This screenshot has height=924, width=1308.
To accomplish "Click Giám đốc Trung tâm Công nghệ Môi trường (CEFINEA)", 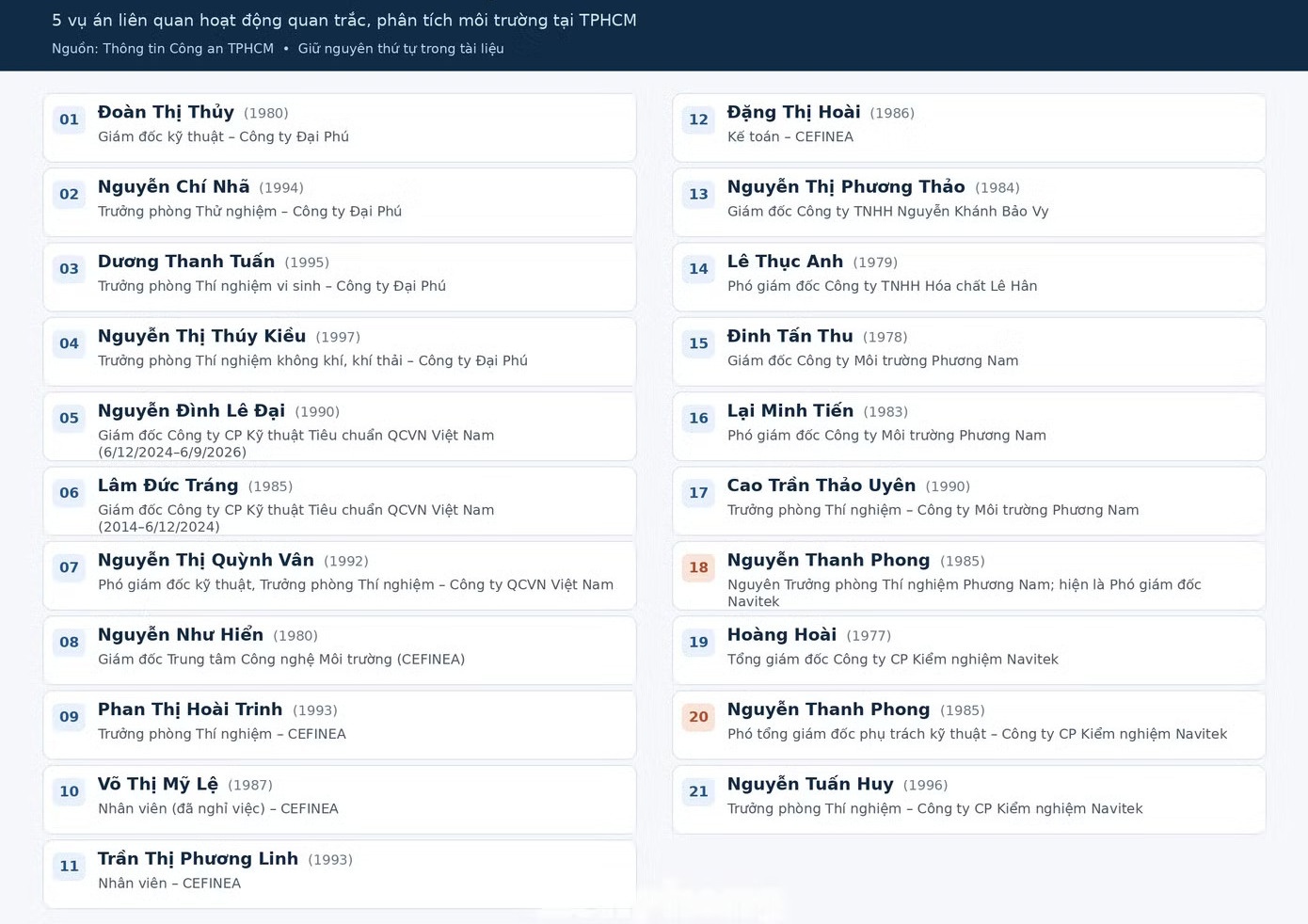I will coord(281,660).
